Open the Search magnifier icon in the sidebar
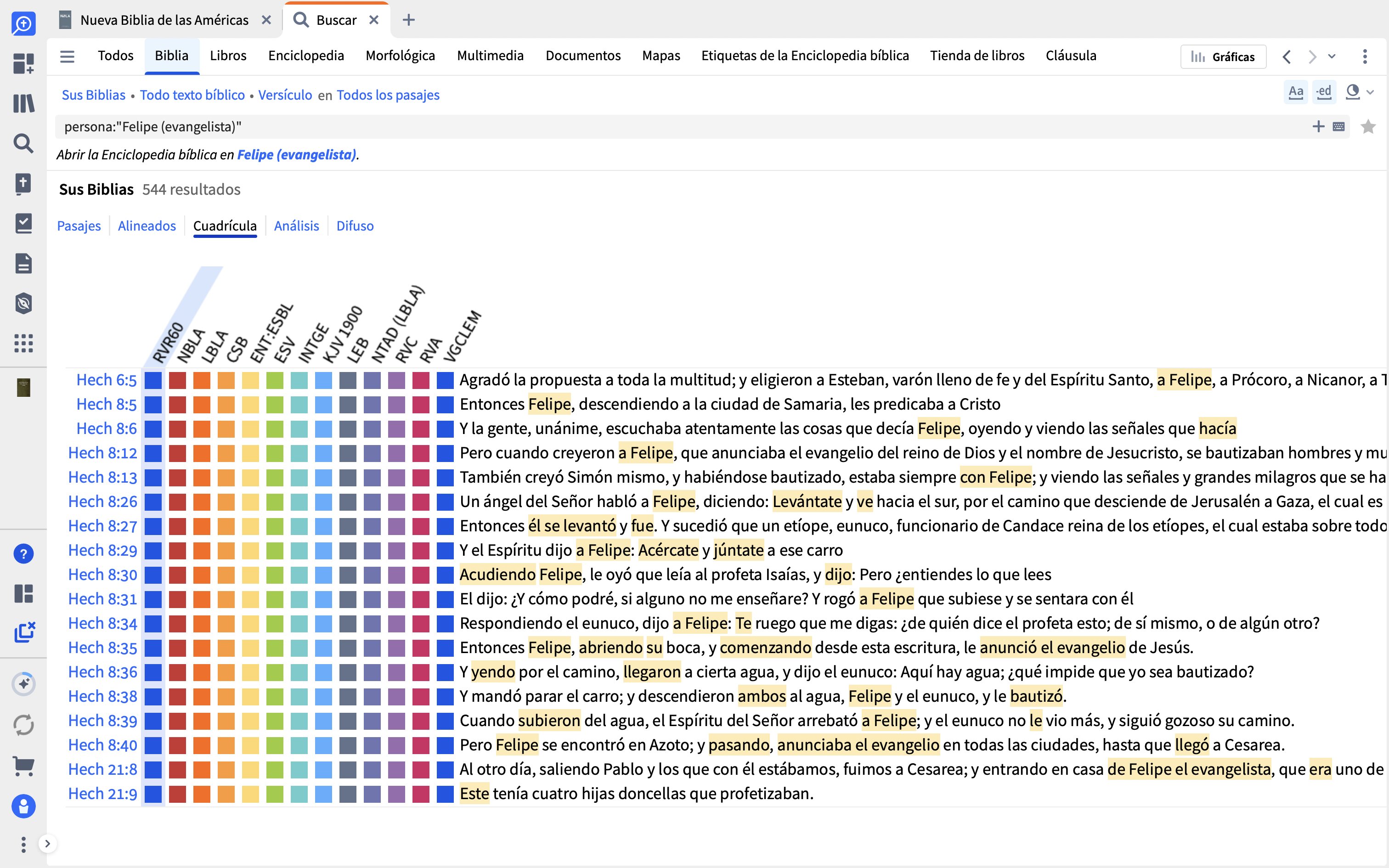Image resolution: width=1389 pixels, height=868 pixels. [x=23, y=143]
